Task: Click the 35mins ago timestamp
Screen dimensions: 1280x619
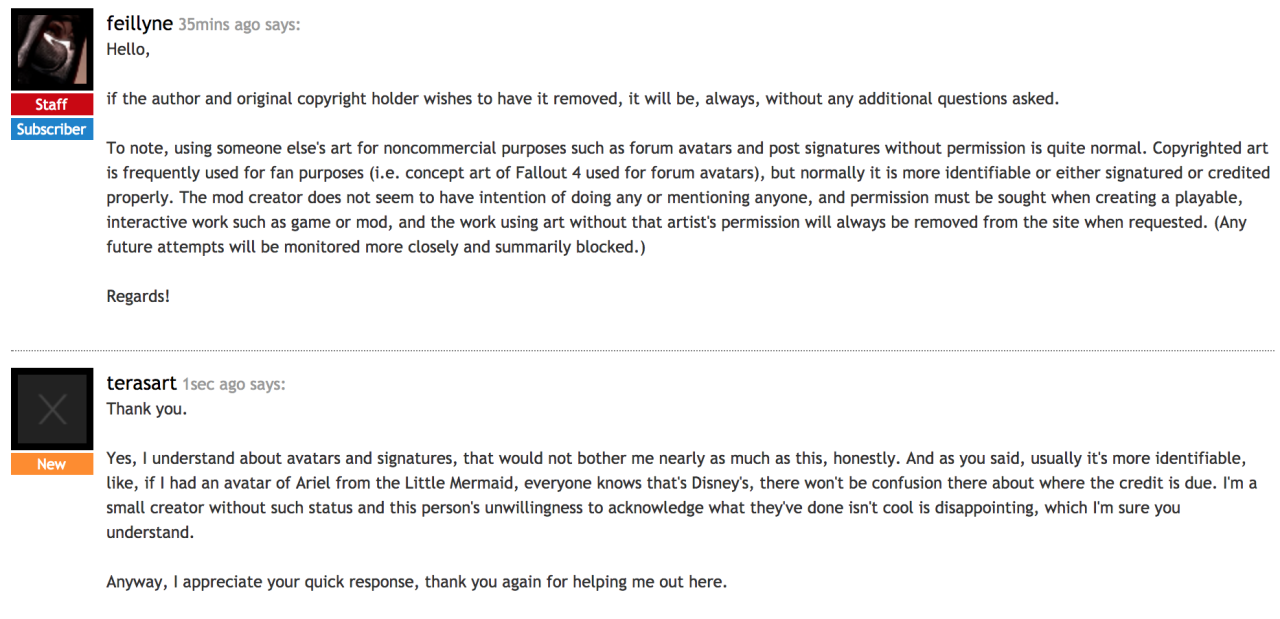Action: (219, 25)
